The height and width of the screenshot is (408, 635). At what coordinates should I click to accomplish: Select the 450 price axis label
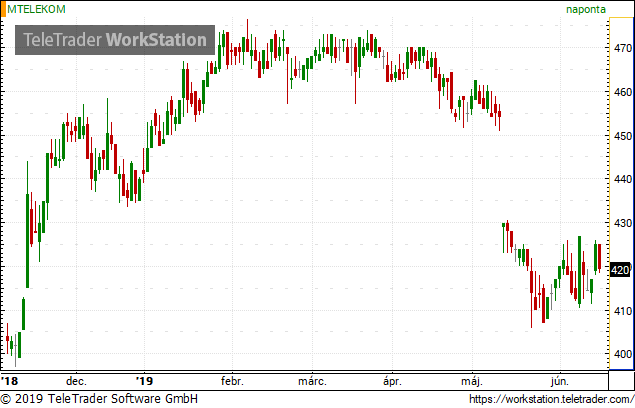623,136
